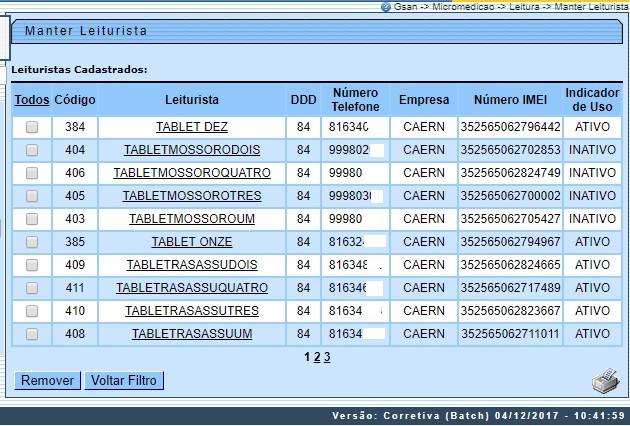Go to page 2 of results

coord(316,357)
